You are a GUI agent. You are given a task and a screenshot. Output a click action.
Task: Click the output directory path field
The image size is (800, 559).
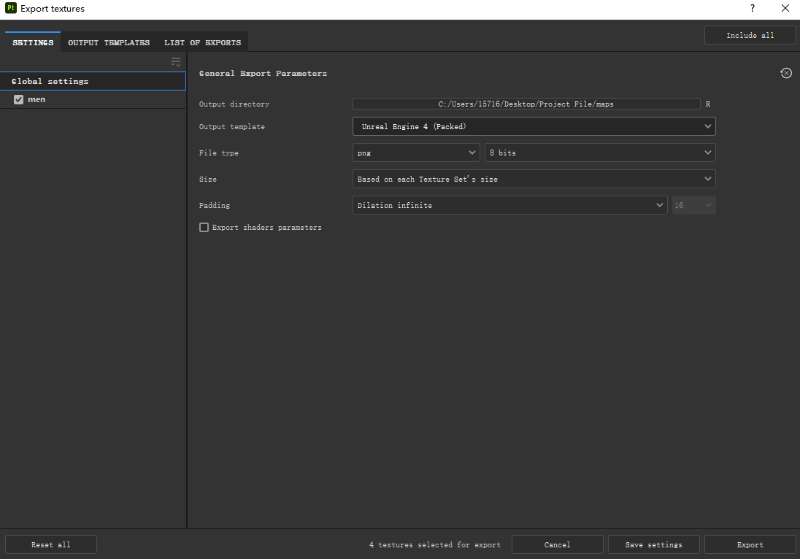coord(526,104)
